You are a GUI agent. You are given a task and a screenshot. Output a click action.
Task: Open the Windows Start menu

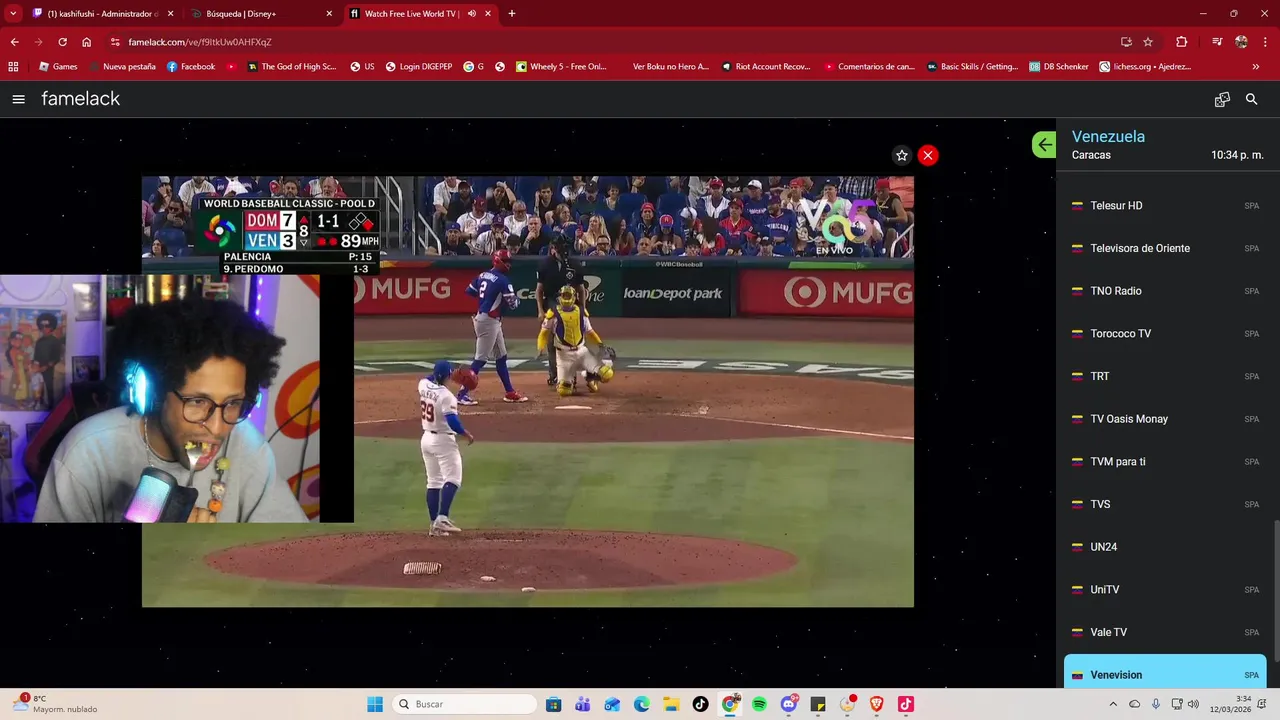click(x=375, y=704)
